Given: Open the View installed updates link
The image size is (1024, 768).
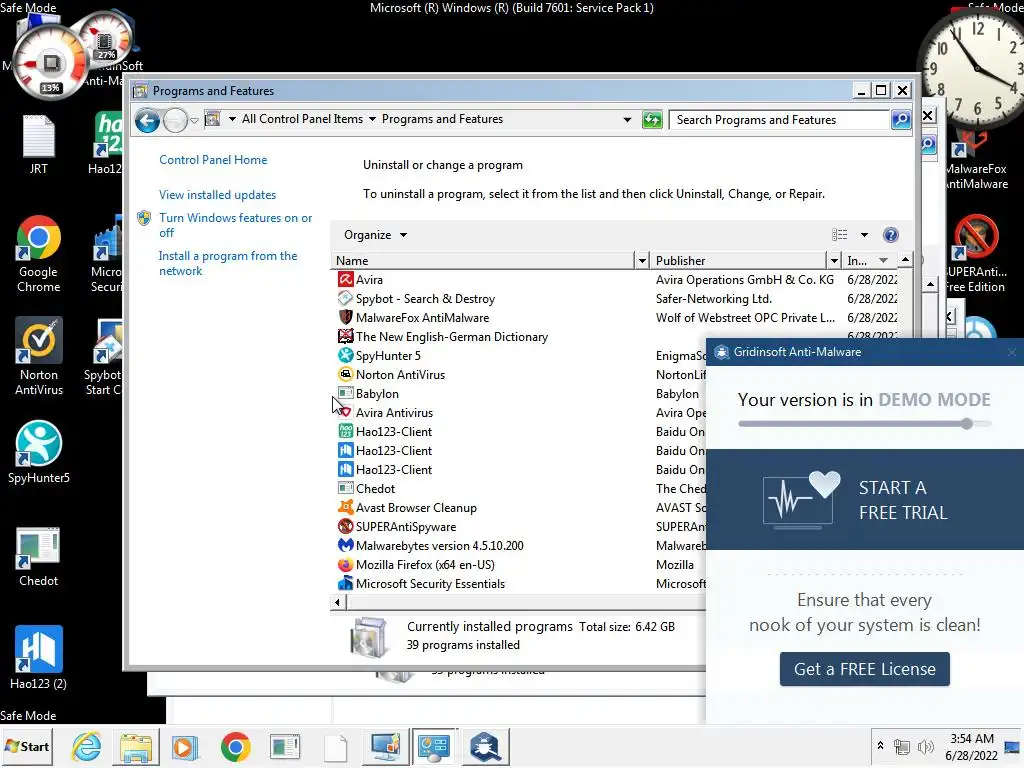Looking at the screenshot, I should click(217, 195).
